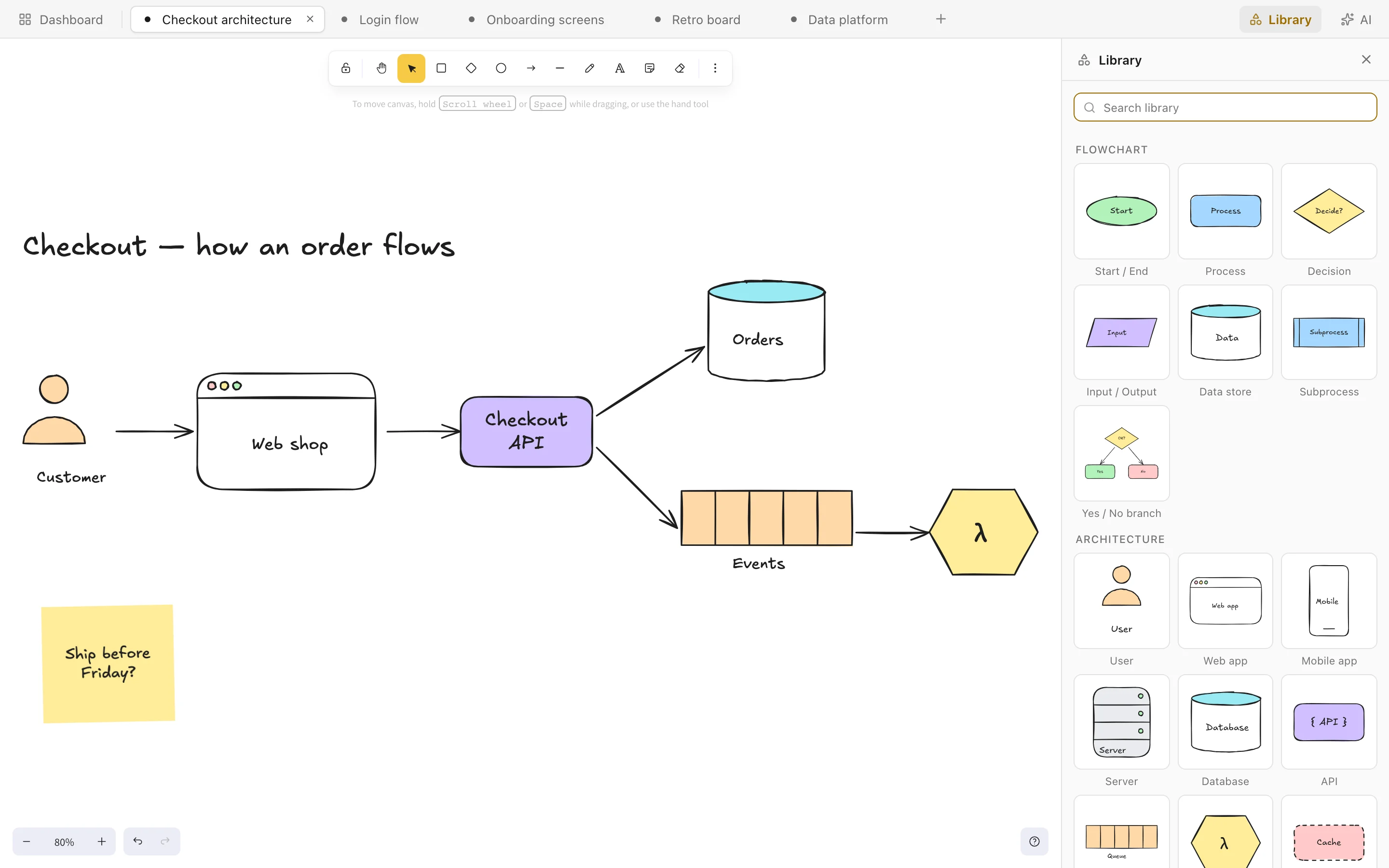
Task: Select the Text tool
Action: (620, 68)
